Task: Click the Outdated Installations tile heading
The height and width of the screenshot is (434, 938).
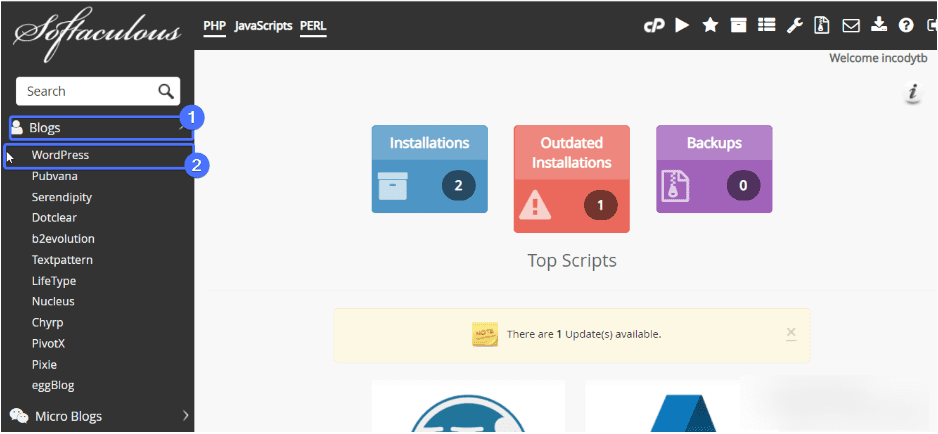Action: (x=571, y=153)
